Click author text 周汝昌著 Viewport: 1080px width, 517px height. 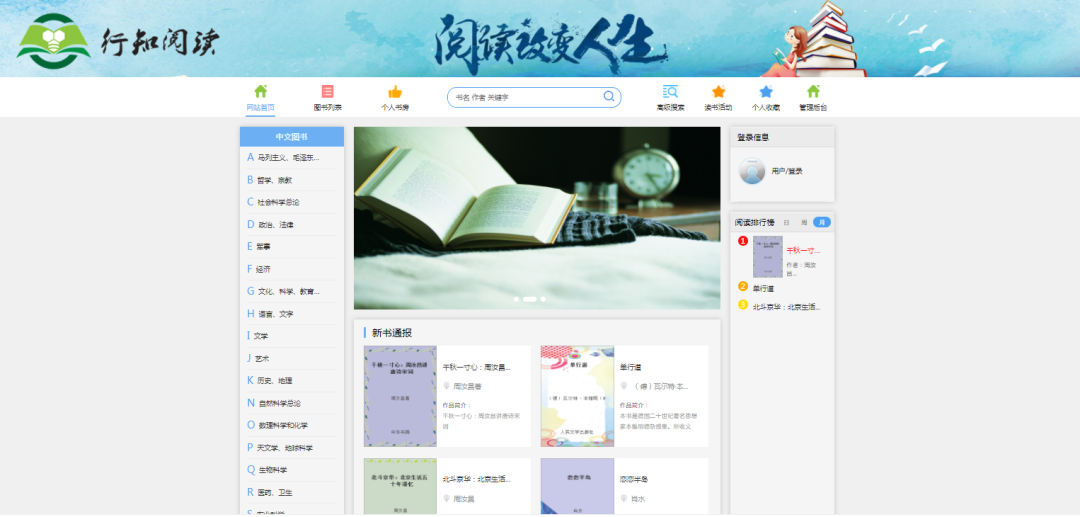pyautogui.click(x=468, y=386)
